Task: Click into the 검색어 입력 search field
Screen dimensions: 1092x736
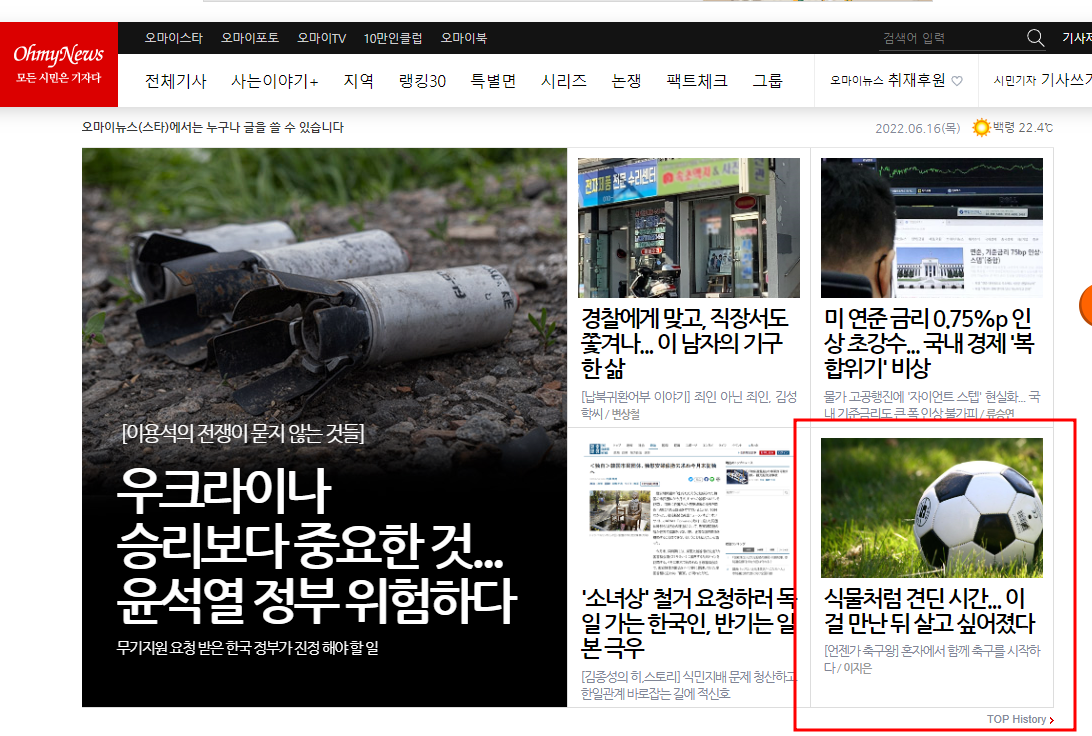Action: pos(951,38)
